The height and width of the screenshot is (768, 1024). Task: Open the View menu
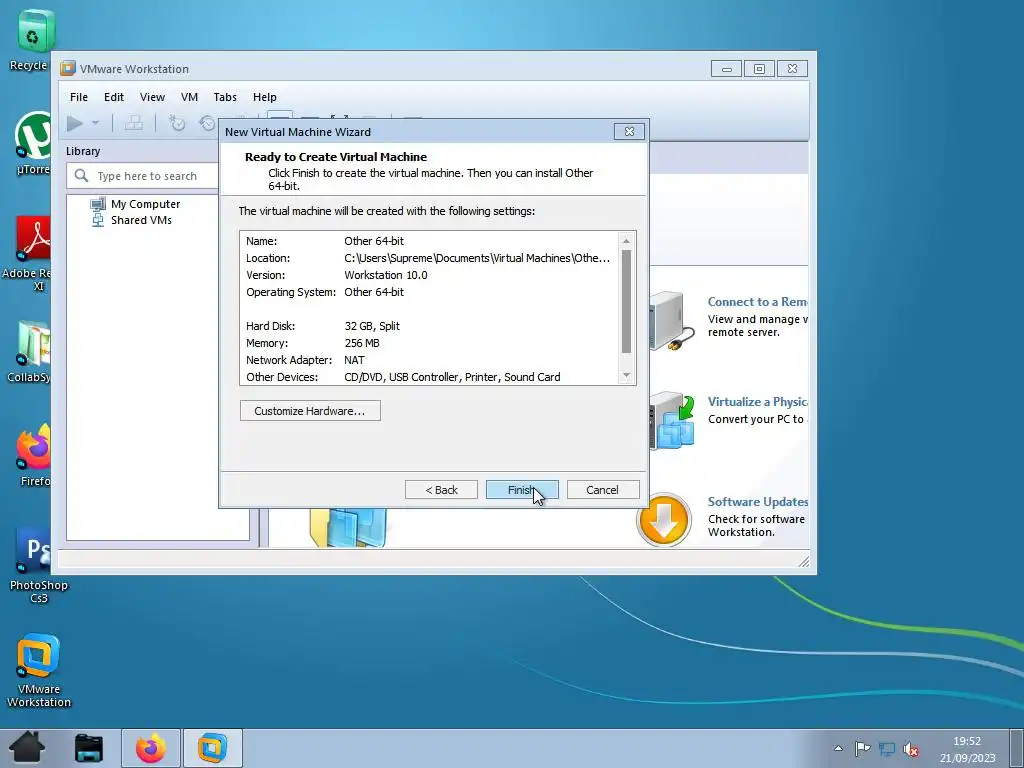pos(152,97)
